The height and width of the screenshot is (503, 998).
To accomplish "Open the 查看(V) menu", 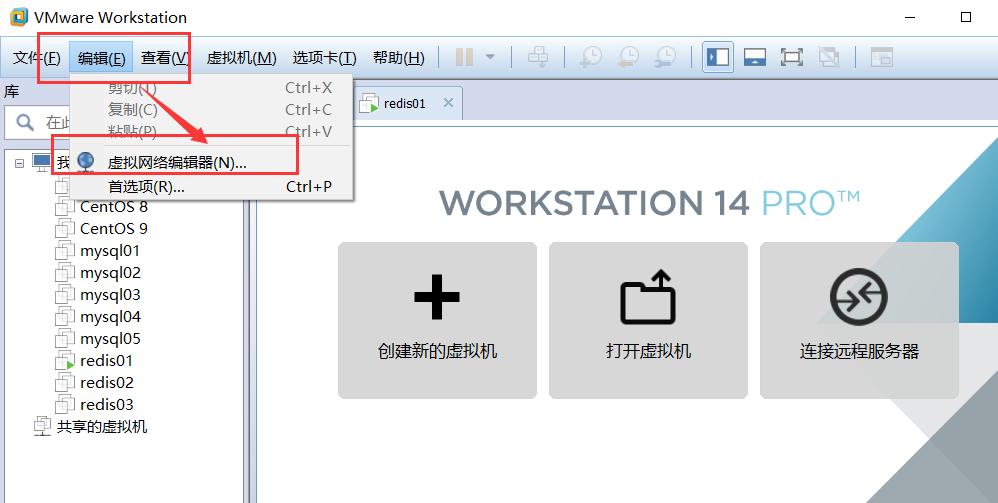I will coord(165,58).
